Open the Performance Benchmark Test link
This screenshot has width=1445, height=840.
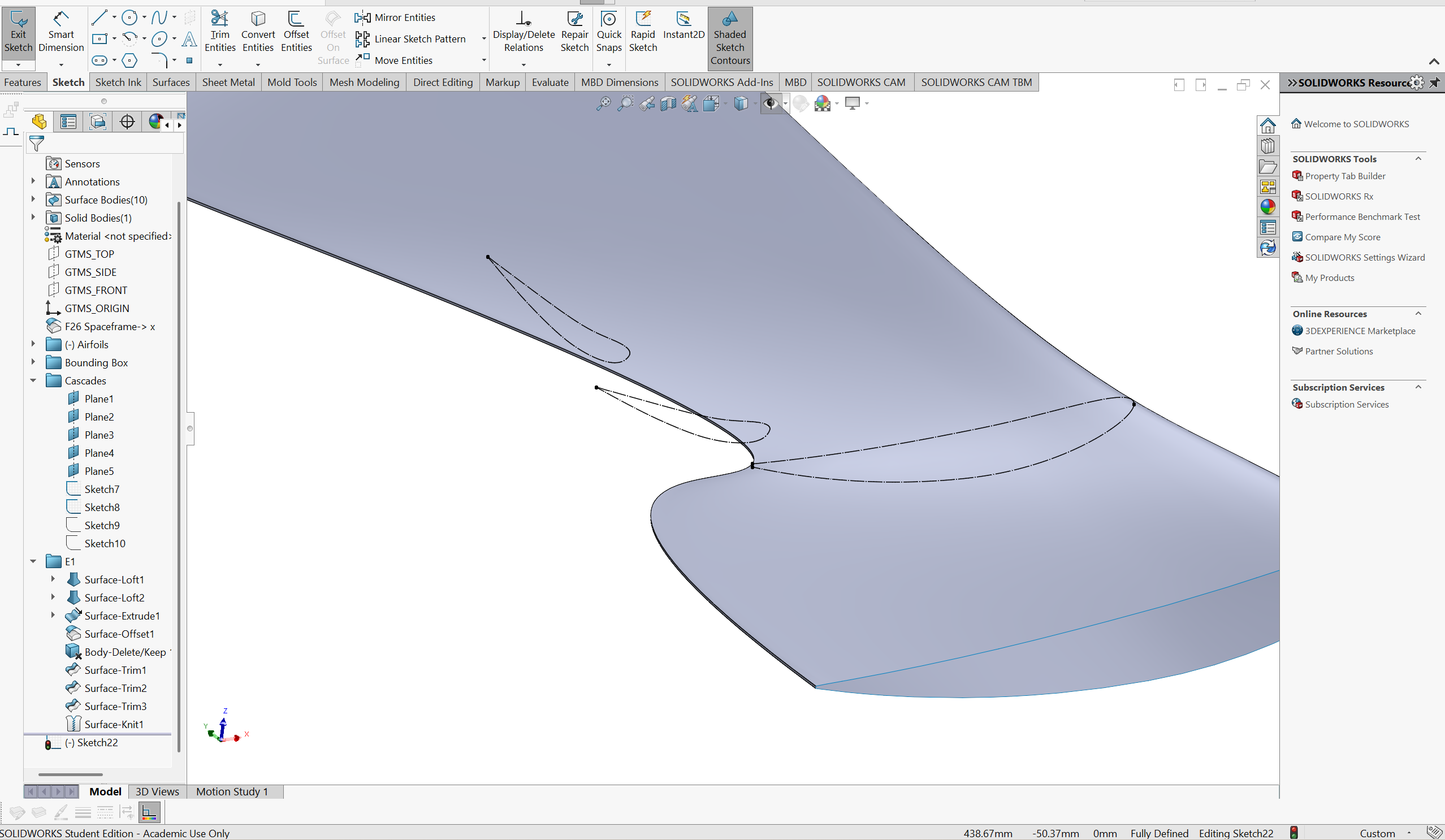click(x=1362, y=217)
